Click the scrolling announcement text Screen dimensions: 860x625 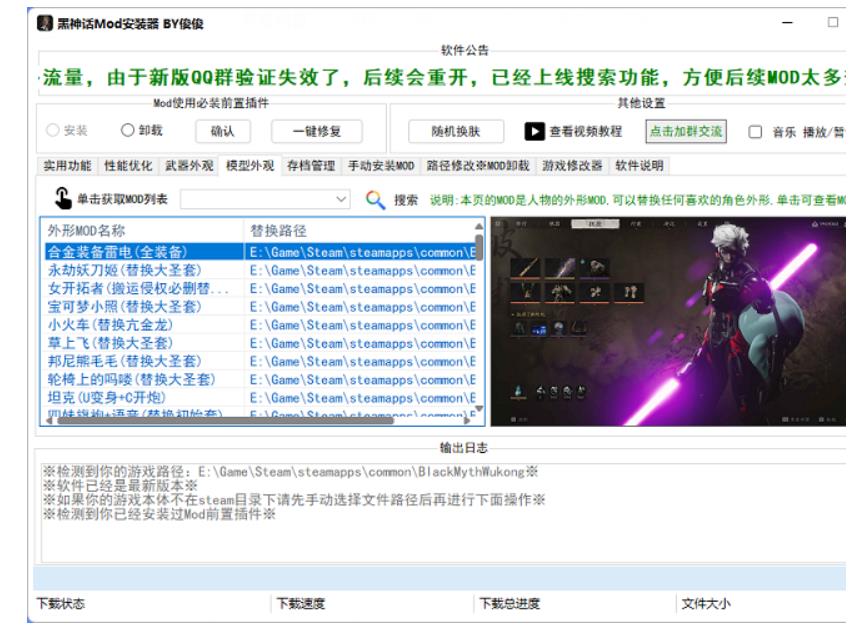pyautogui.click(x=442, y=77)
